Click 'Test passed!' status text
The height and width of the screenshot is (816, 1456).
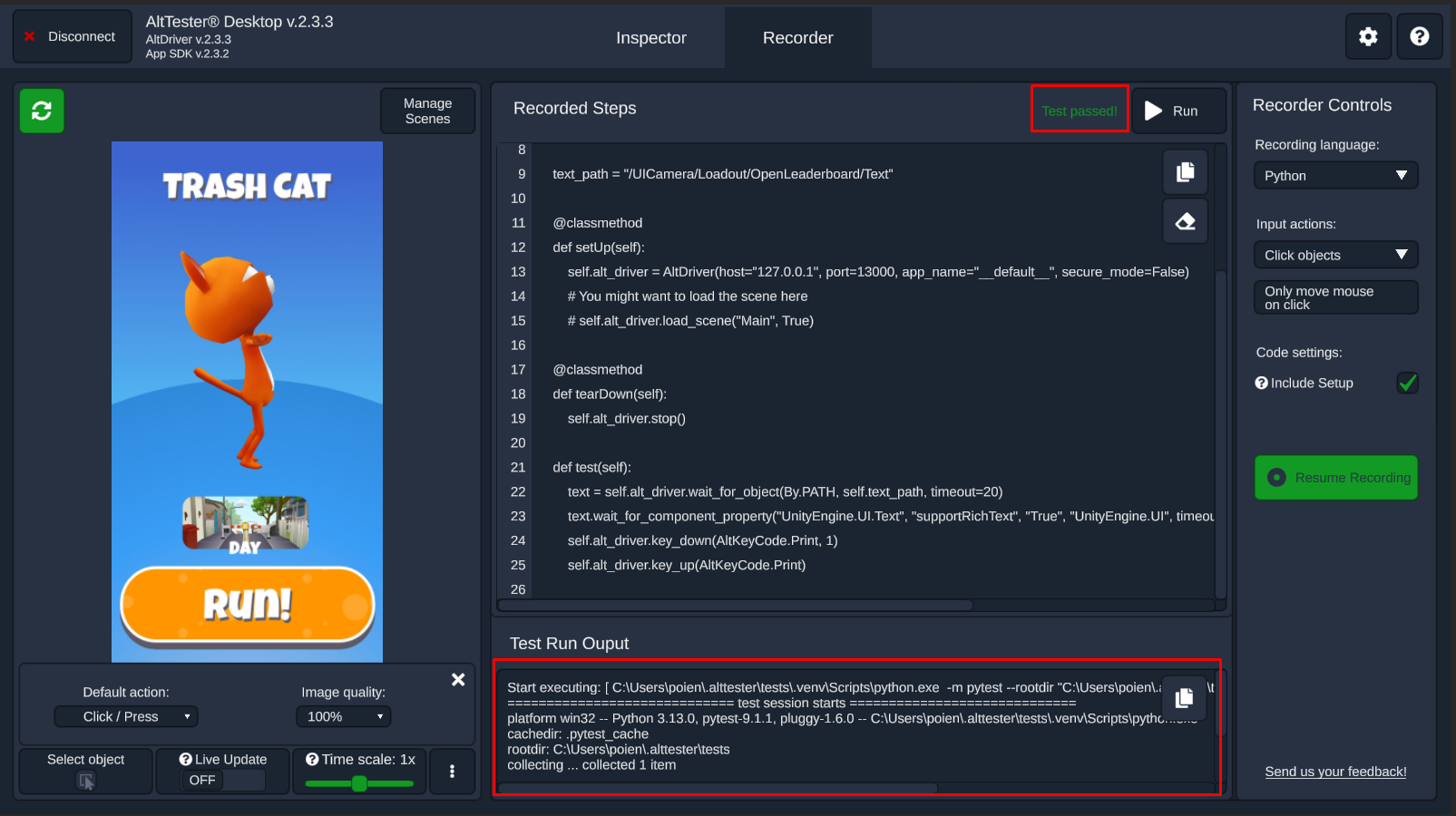1080,111
